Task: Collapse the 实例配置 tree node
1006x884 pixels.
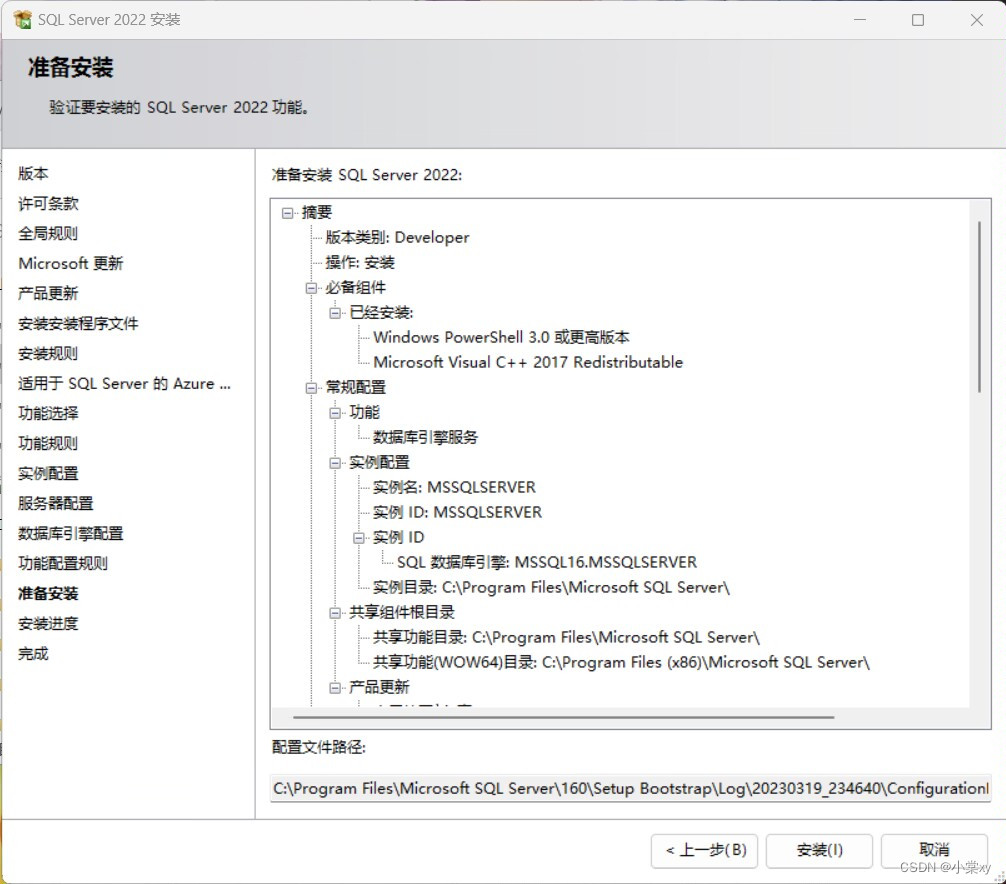Action: [x=336, y=463]
